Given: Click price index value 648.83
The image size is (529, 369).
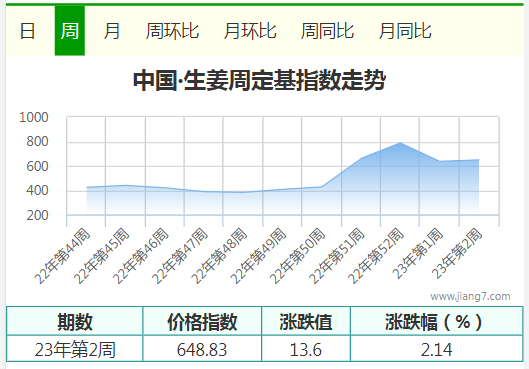Looking at the screenshot, I should [x=202, y=349].
